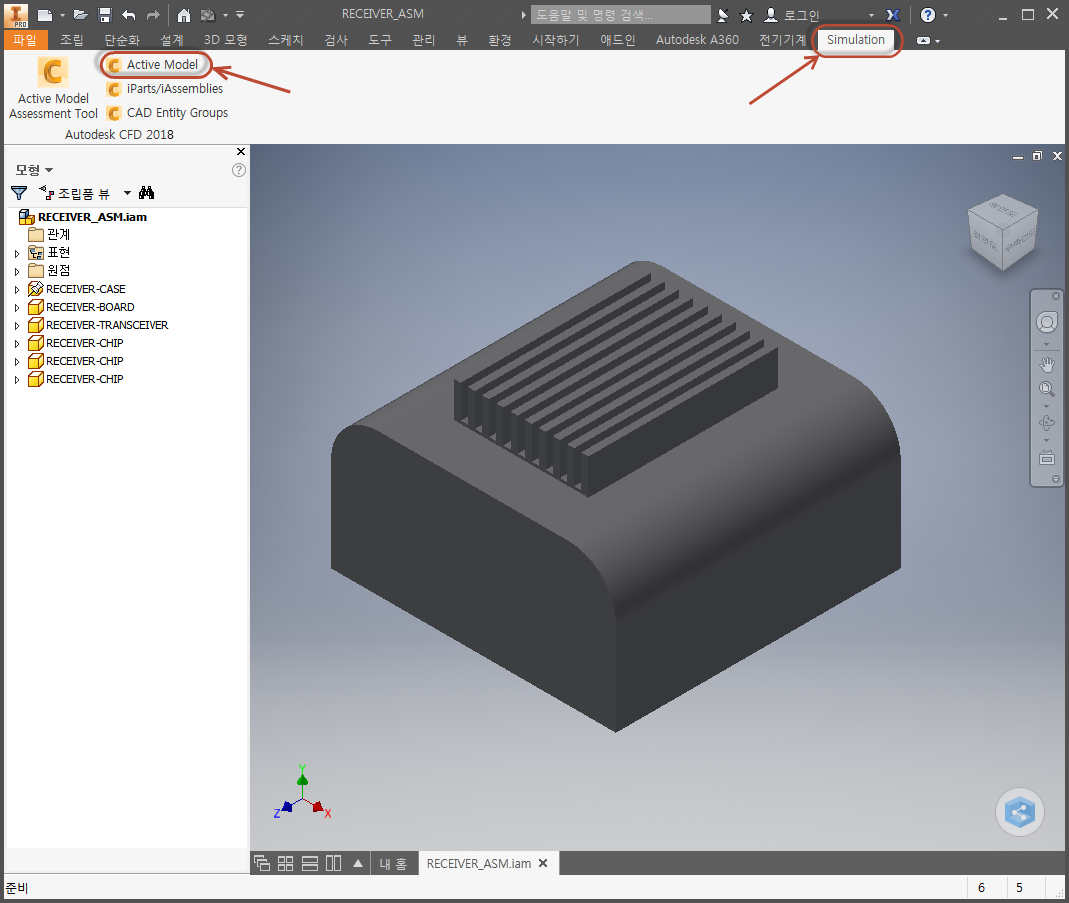Open the 파일 menu

tap(25, 40)
